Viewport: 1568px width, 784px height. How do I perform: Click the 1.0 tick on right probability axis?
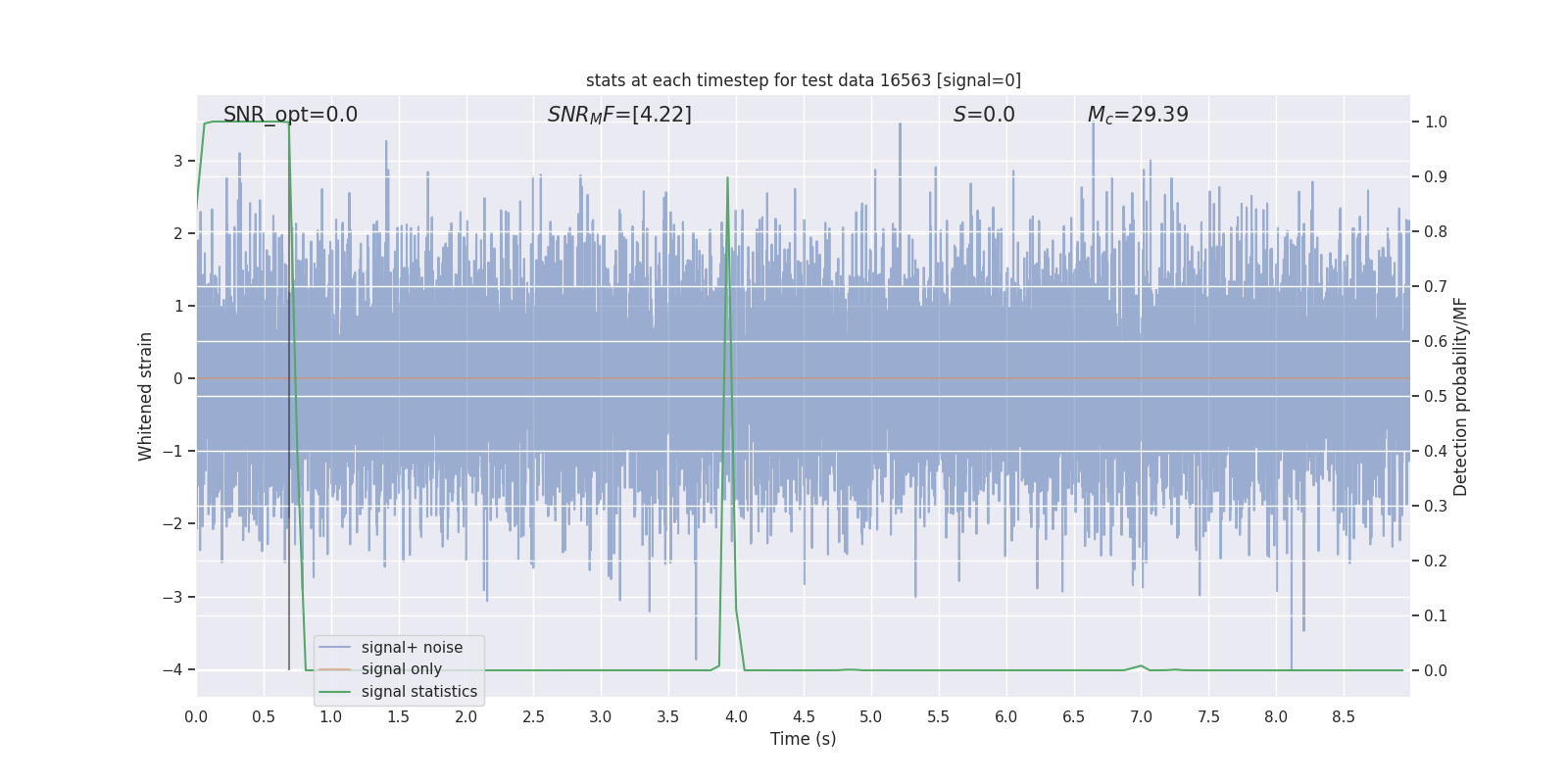[x=1436, y=122]
